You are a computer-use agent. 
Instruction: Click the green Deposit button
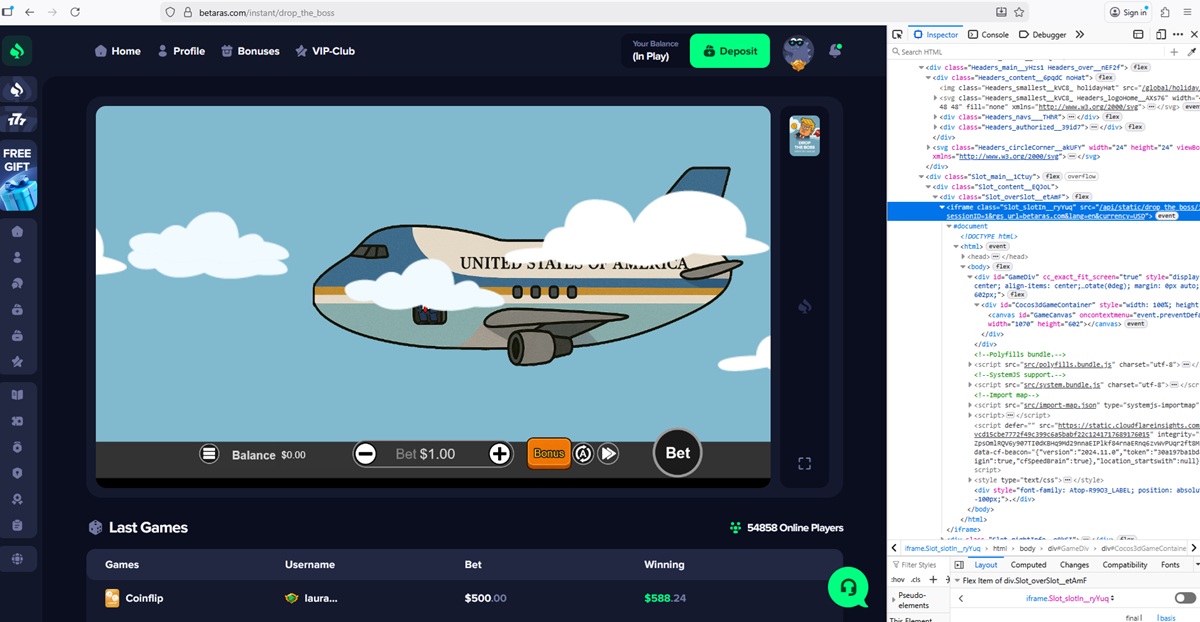click(730, 51)
